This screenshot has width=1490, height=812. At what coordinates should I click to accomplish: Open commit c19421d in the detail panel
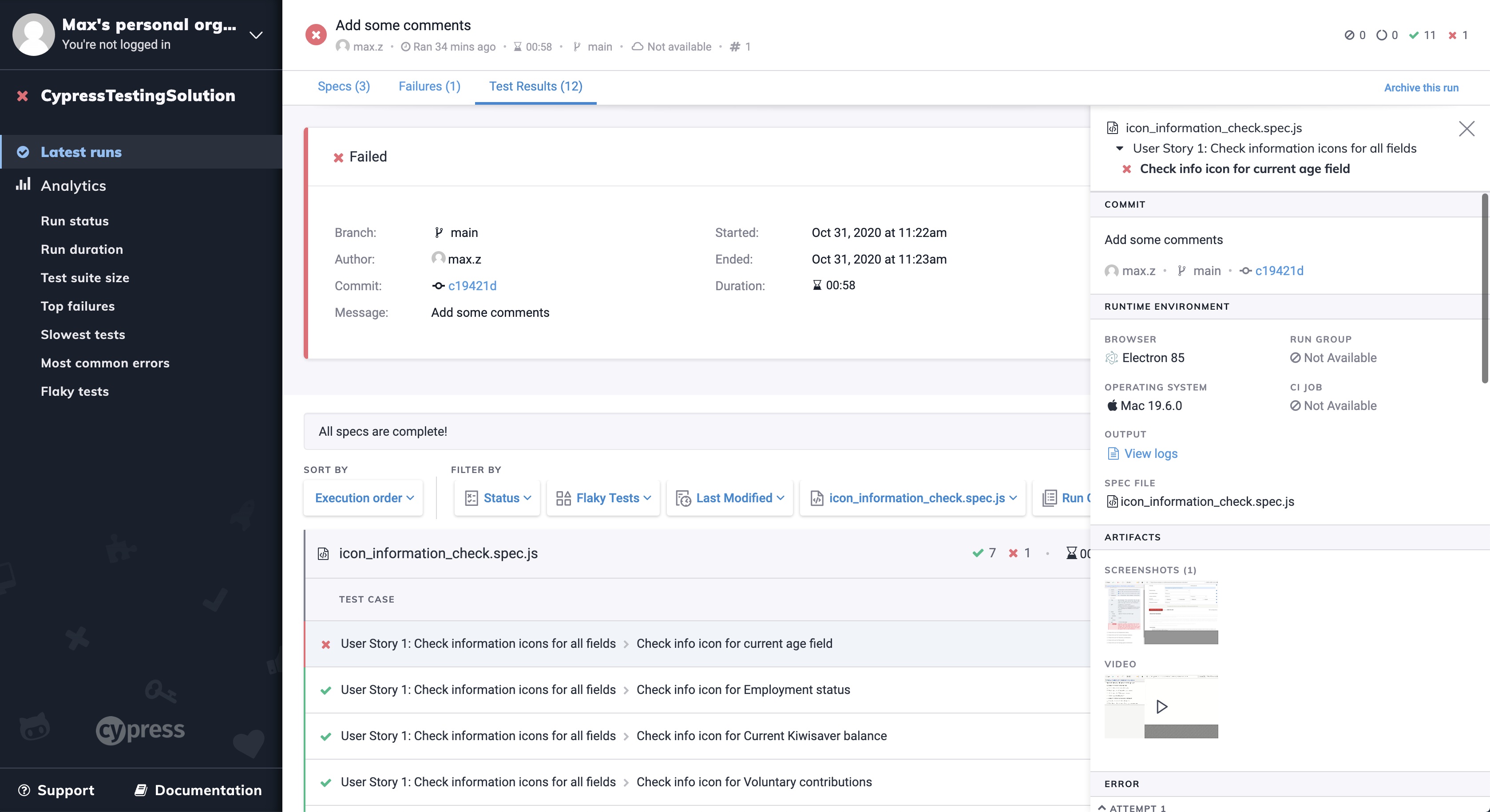pyautogui.click(x=1279, y=271)
